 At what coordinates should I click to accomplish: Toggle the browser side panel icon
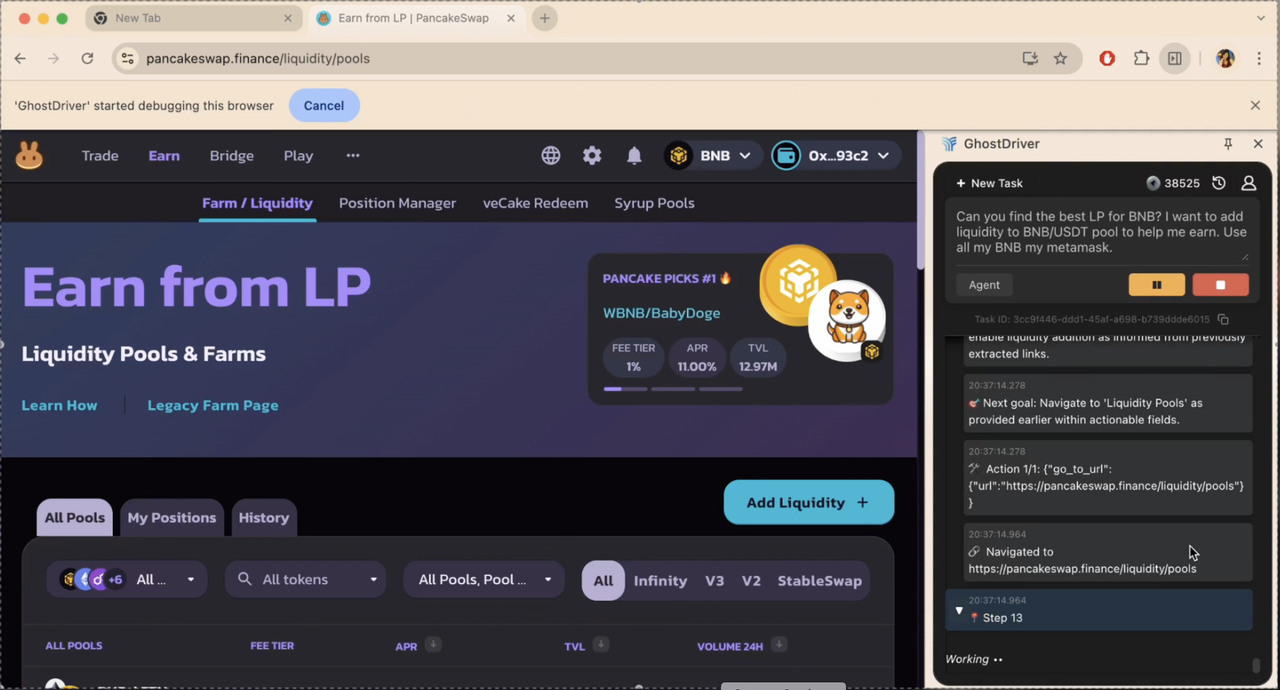[1175, 59]
